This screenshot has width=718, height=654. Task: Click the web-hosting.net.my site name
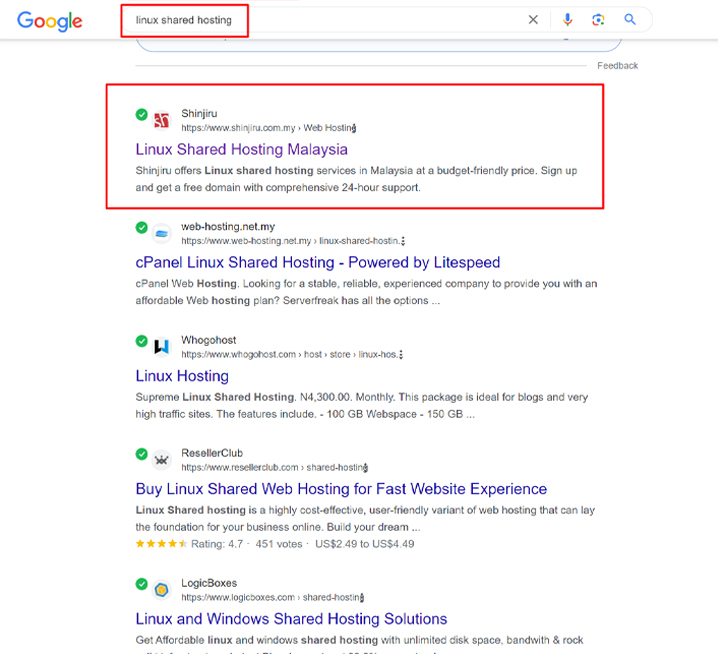[228, 227]
